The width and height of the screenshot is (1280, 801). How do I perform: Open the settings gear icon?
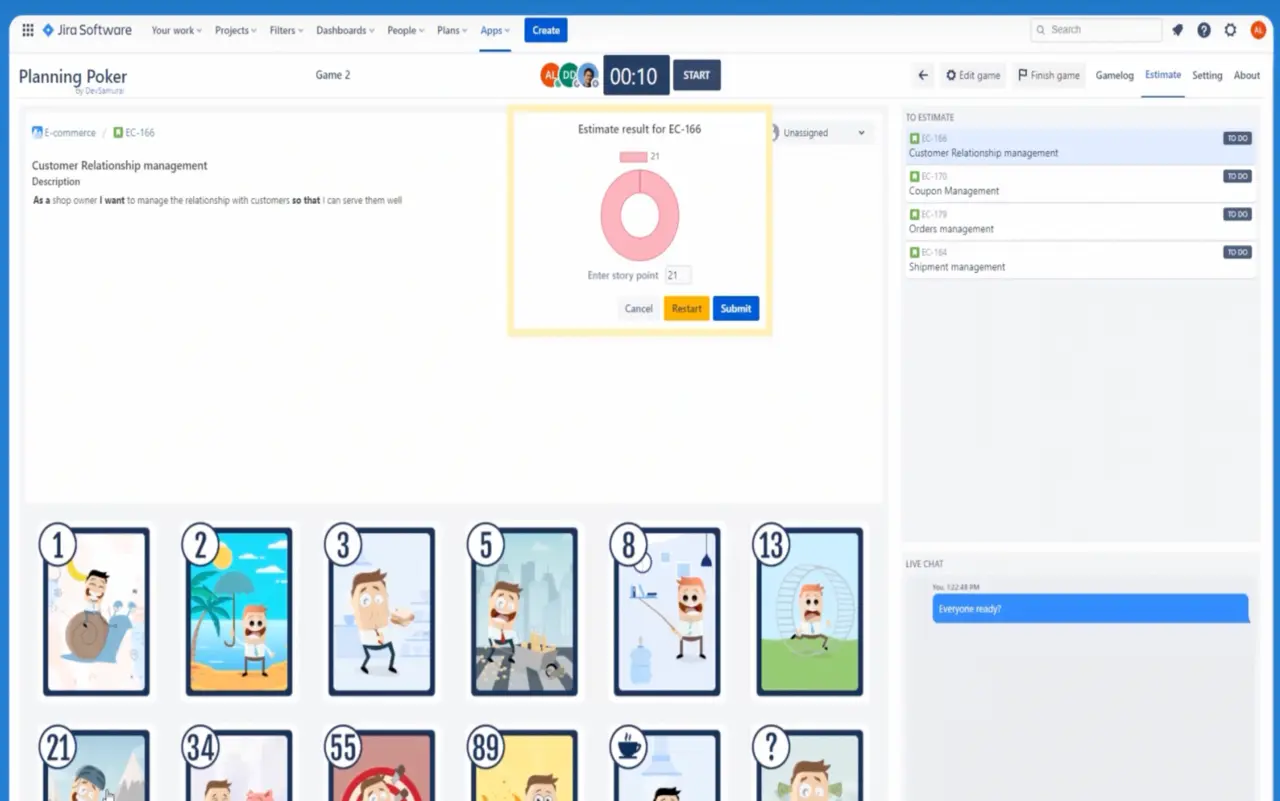tap(1230, 30)
